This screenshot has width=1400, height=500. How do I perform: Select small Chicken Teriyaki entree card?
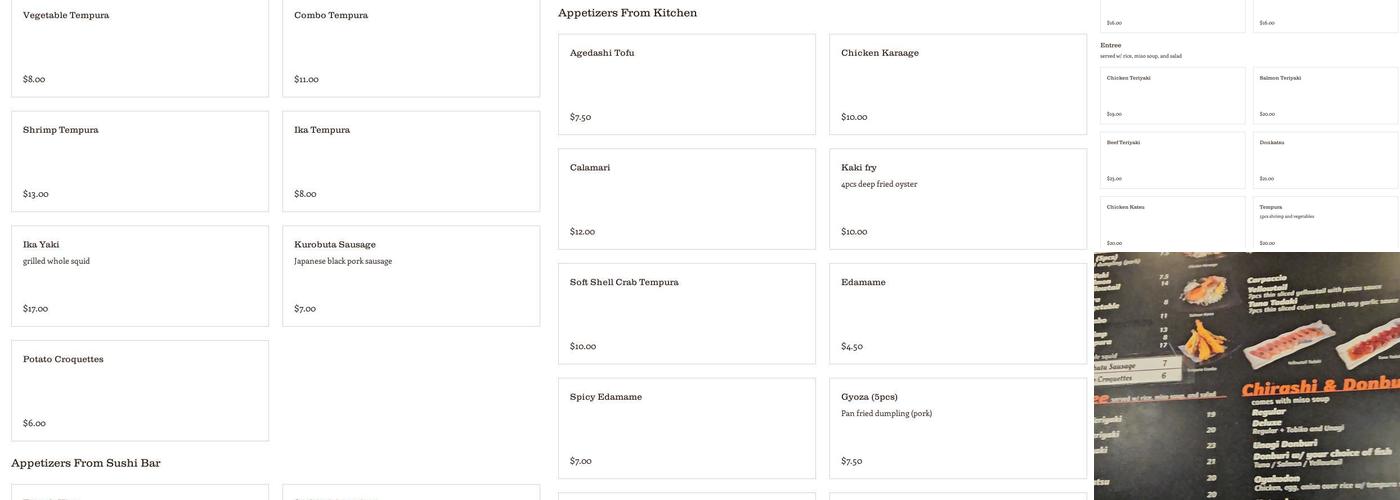point(1173,96)
